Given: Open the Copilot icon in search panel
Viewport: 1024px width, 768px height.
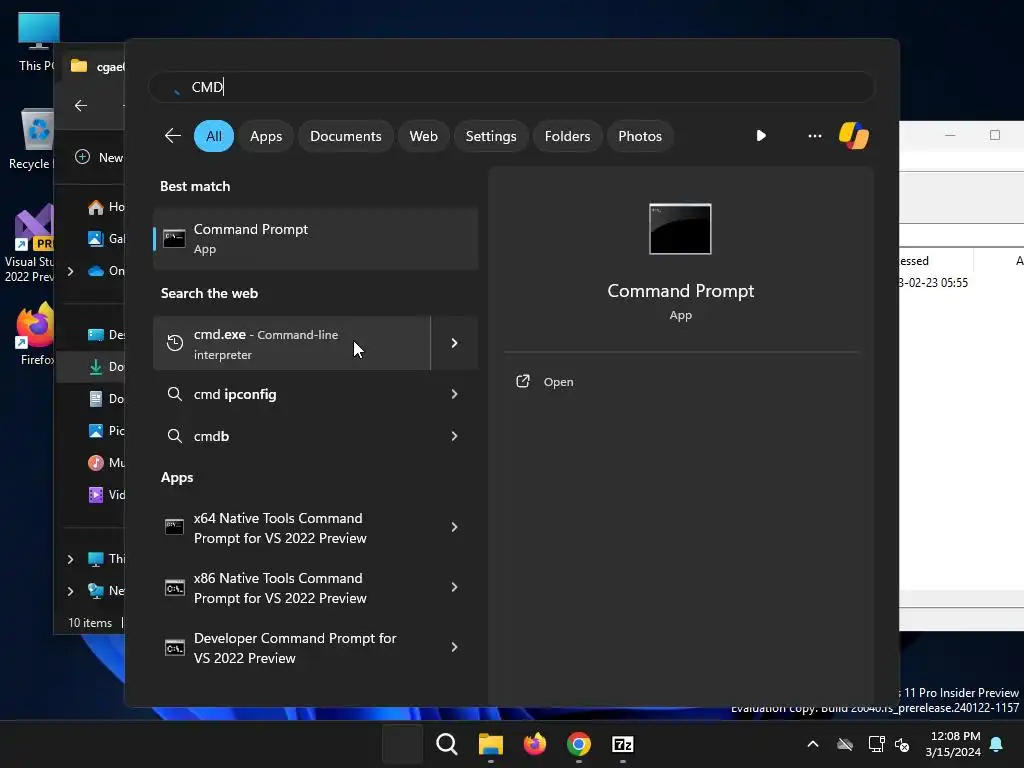Looking at the screenshot, I should (x=854, y=136).
